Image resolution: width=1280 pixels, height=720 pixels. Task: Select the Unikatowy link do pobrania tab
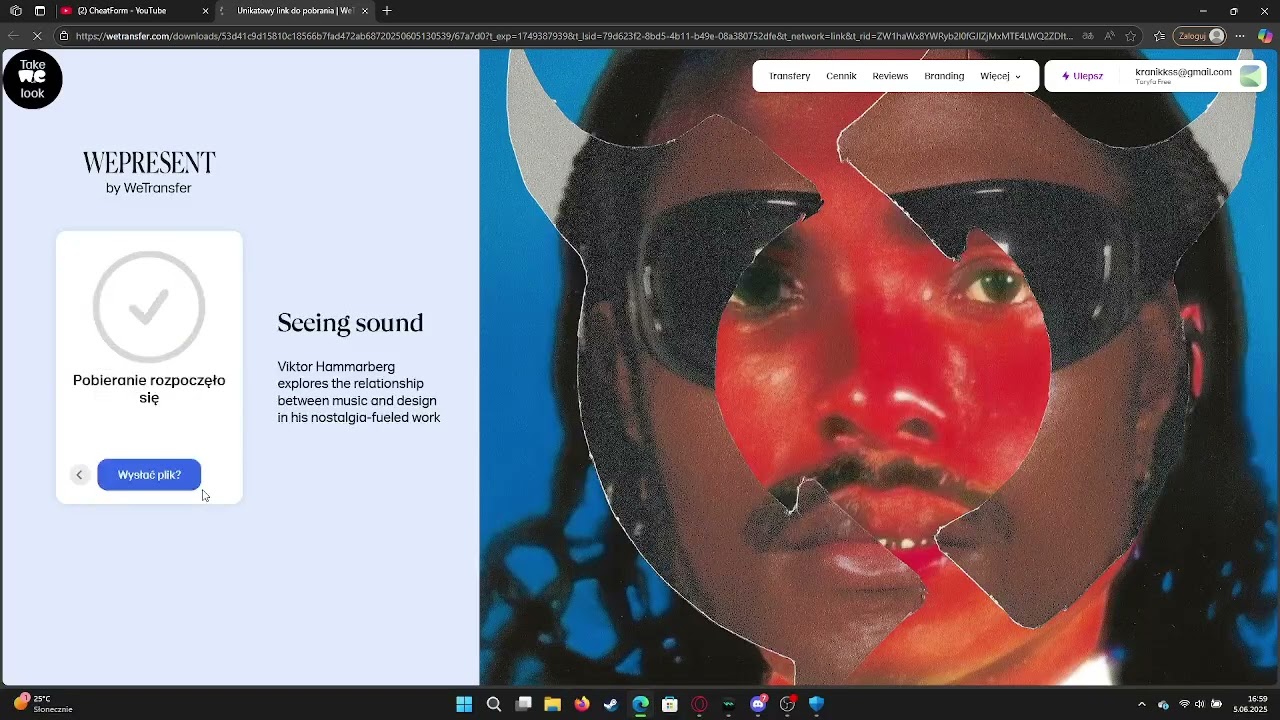[x=295, y=11]
